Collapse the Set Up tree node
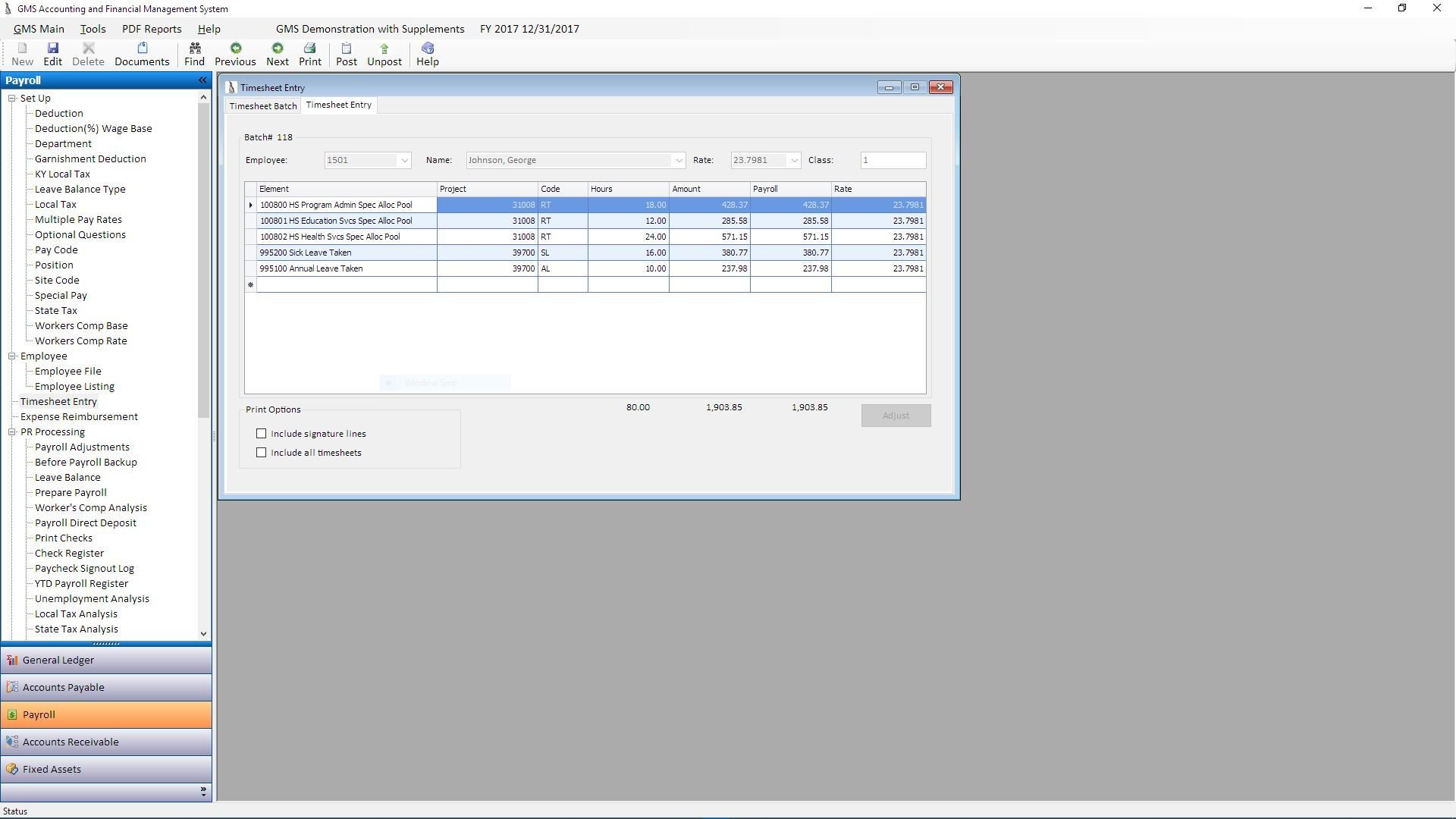Viewport: 1456px width, 819px height. [x=12, y=99]
